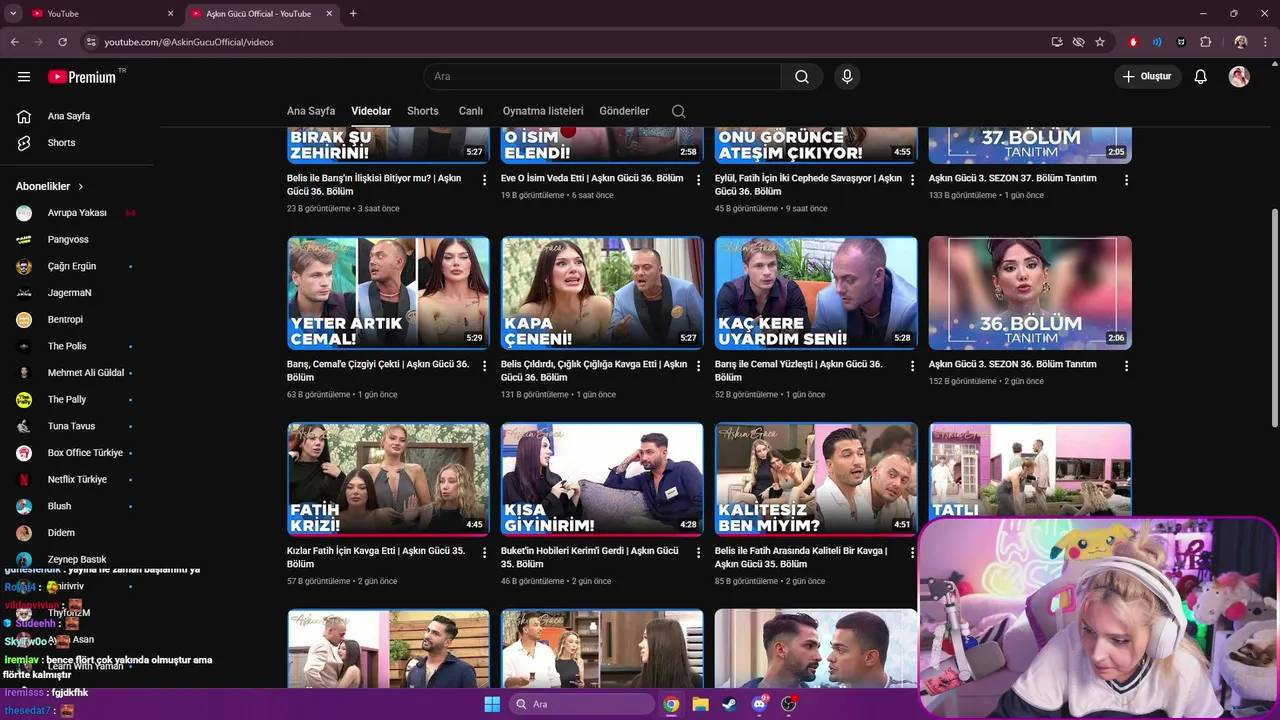Click the Oluştur create button
Image resolution: width=1280 pixels, height=720 pixels.
(x=1148, y=77)
